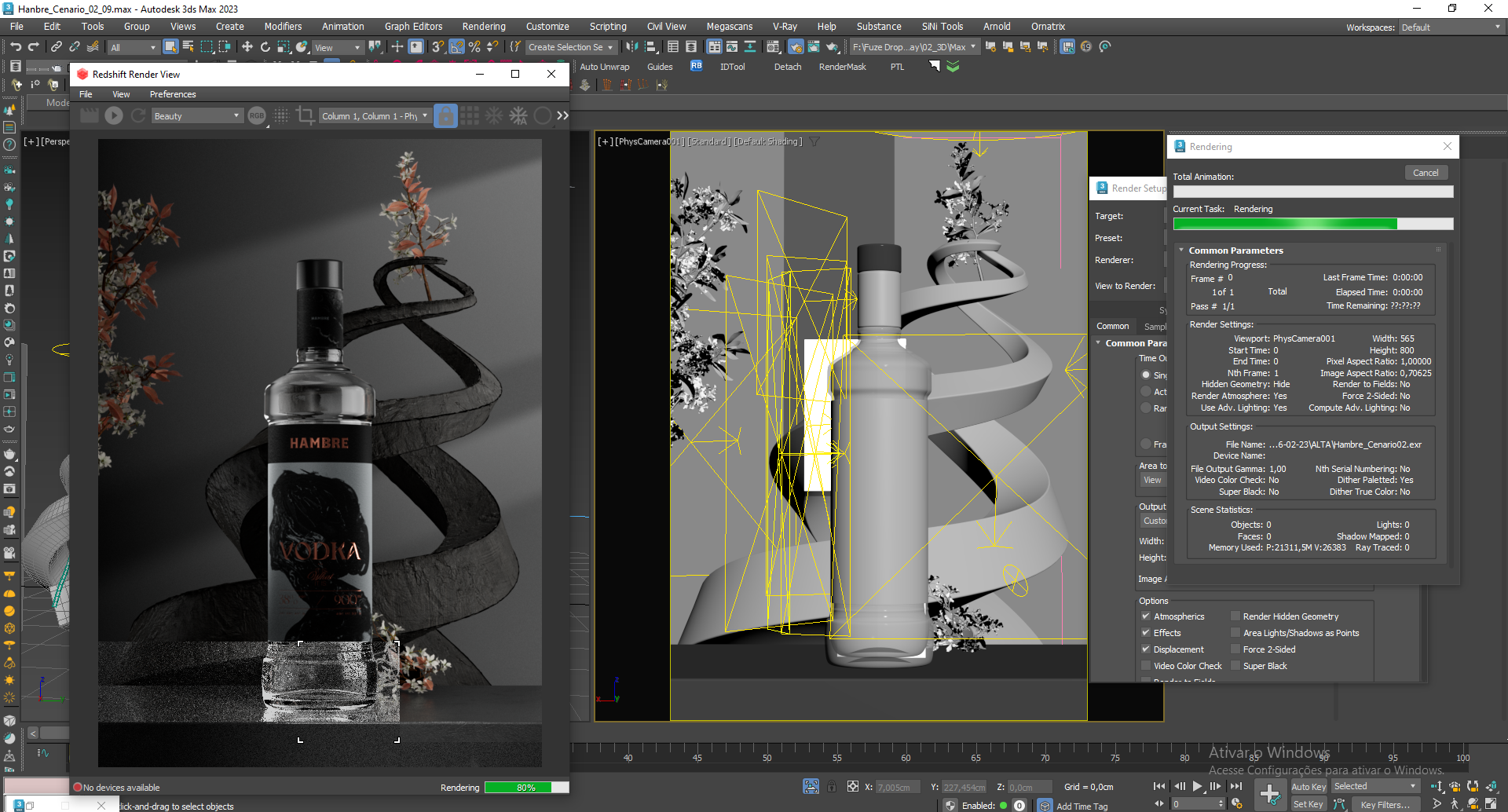Click the Current Task render progress bar

coord(1312,224)
